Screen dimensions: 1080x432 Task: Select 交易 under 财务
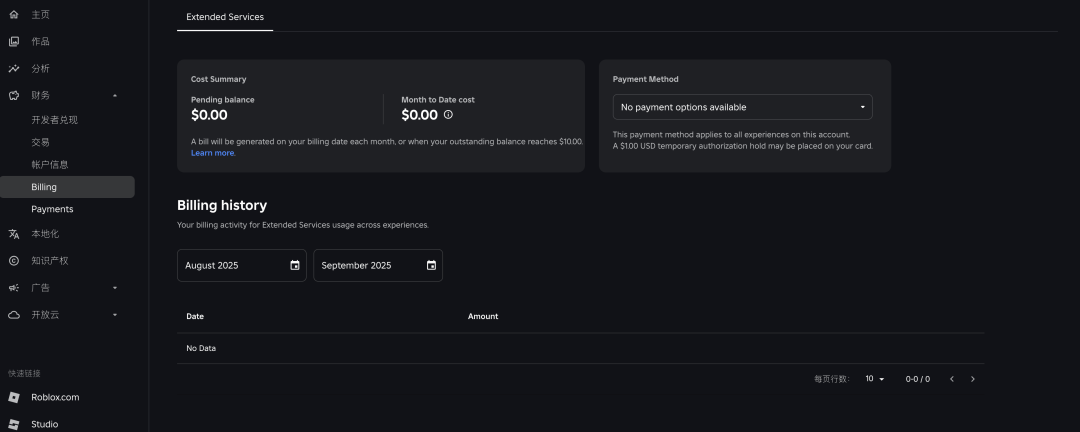click(x=40, y=142)
